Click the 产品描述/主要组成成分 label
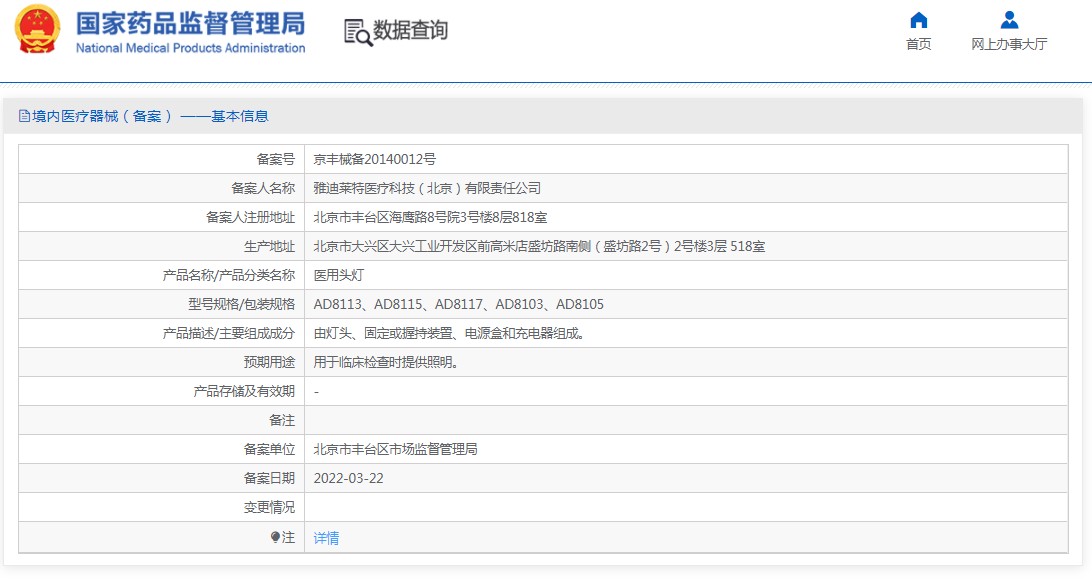Viewport: 1092px width, 585px height. pyautogui.click(x=229, y=334)
